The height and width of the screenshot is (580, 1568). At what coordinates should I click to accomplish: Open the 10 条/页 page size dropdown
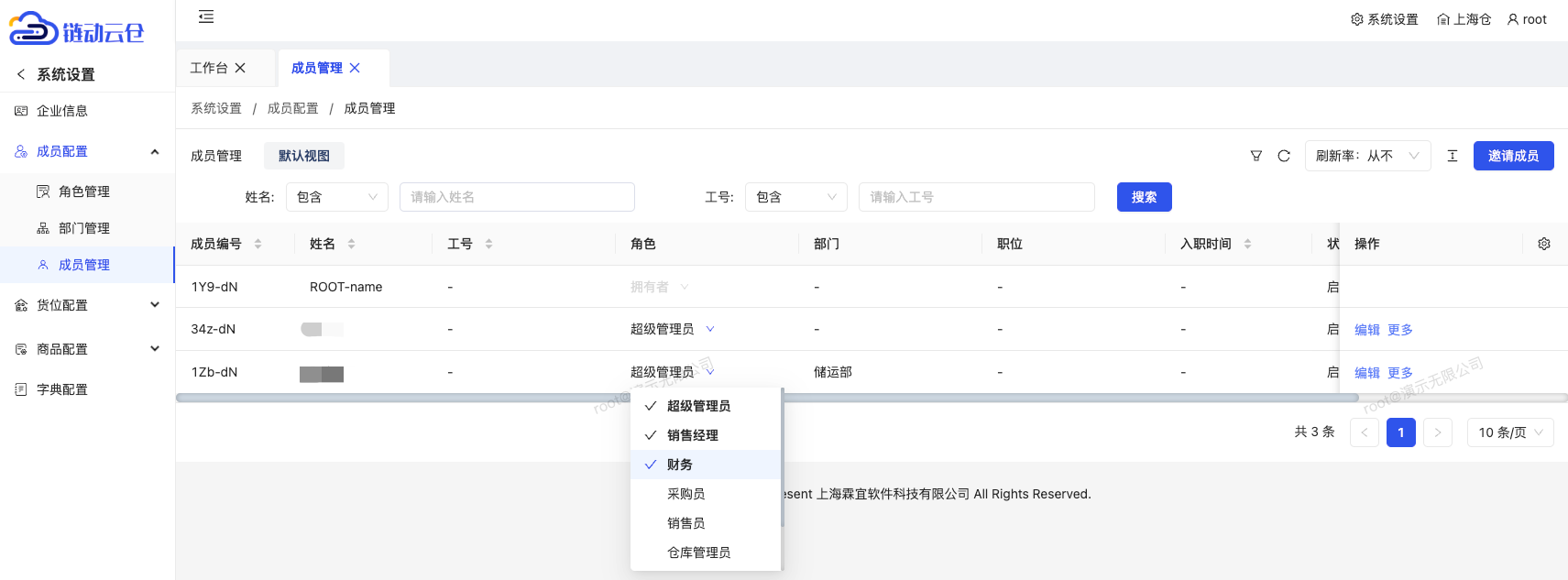(x=1509, y=432)
